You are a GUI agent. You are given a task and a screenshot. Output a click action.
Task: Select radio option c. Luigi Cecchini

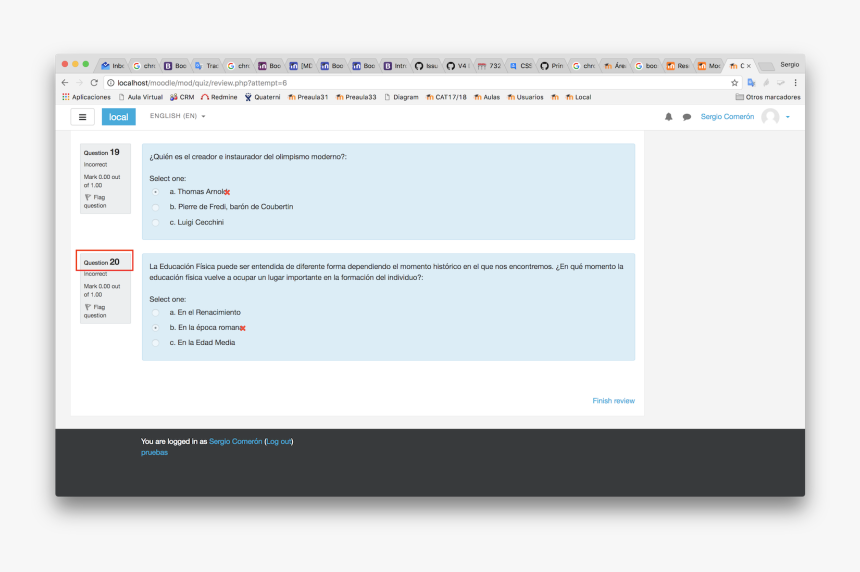click(x=156, y=223)
